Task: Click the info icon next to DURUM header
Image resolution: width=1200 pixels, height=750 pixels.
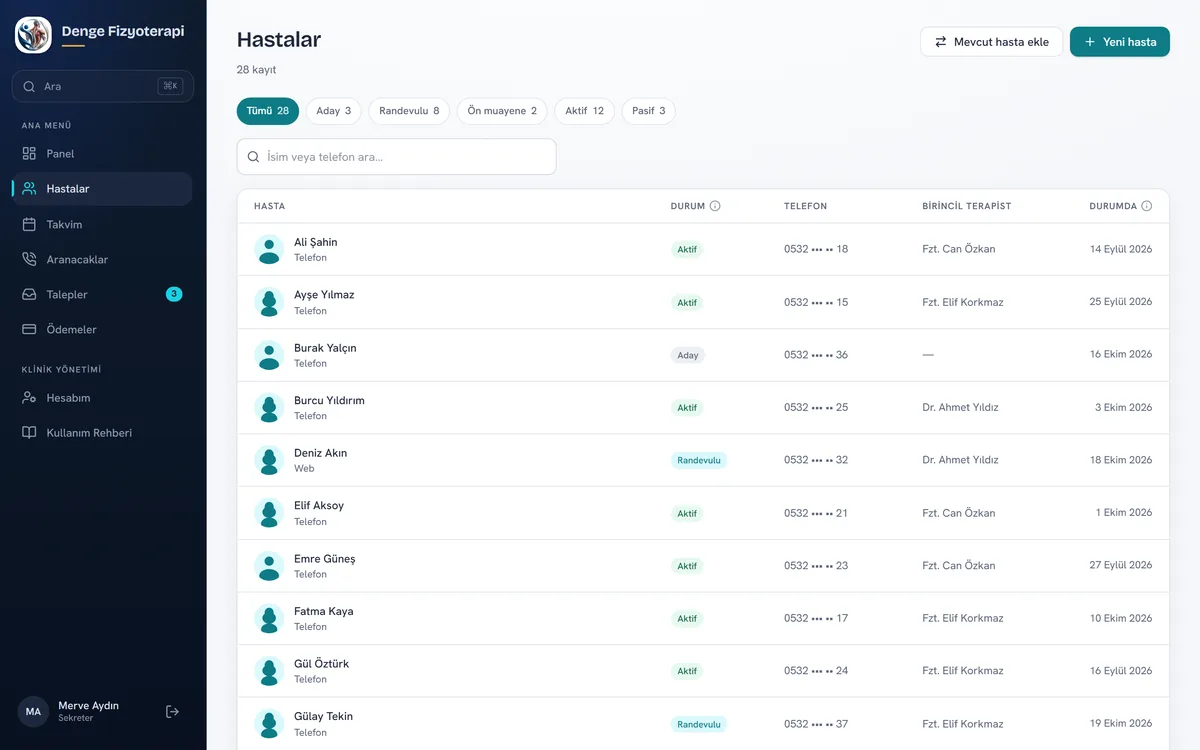Action: (x=715, y=206)
